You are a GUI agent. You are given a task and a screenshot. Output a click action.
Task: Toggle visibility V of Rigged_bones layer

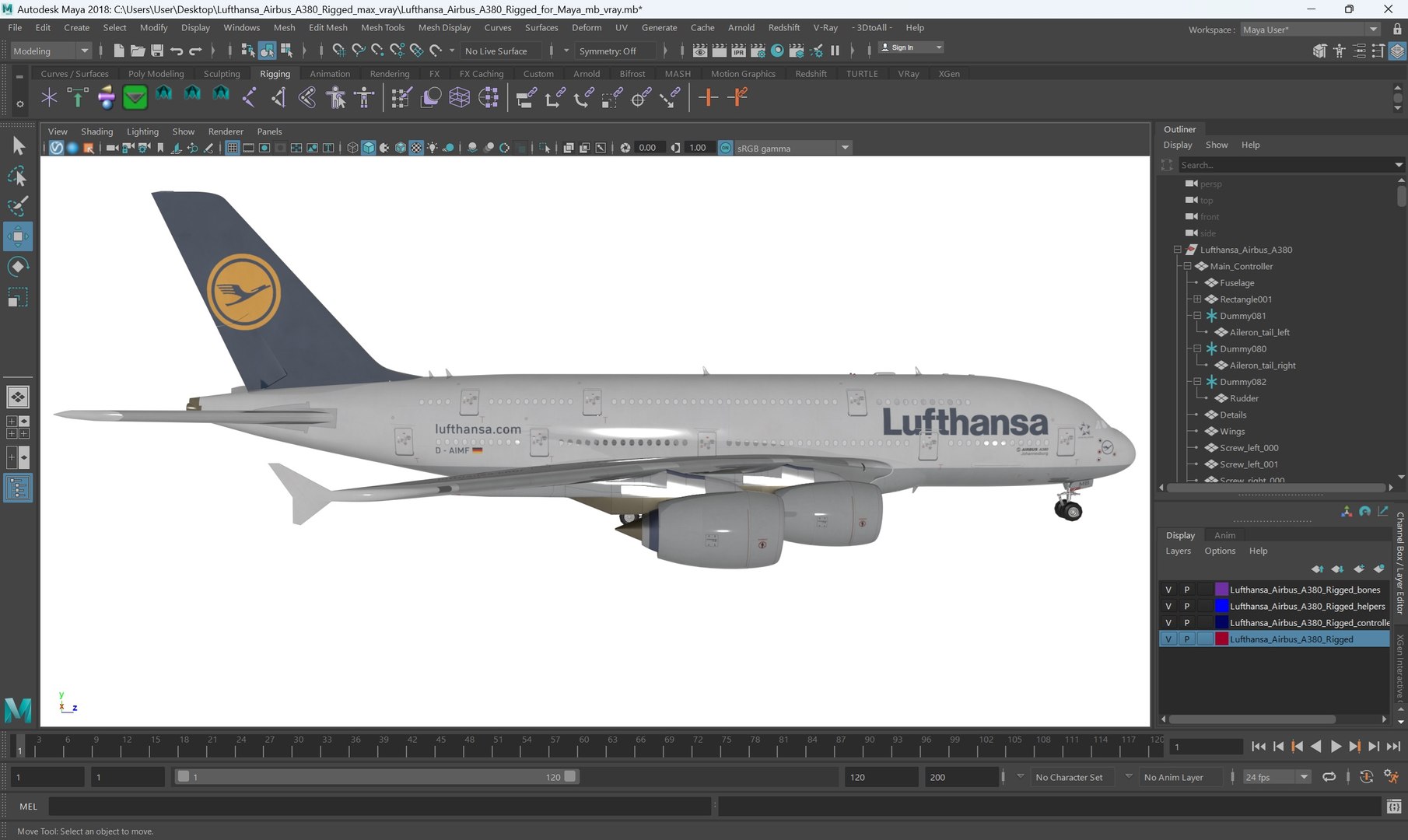point(1168,590)
